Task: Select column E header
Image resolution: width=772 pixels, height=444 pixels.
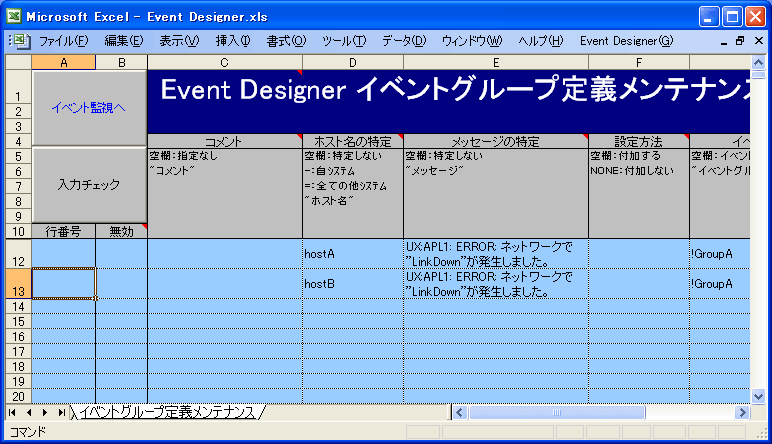Action: pyautogui.click(x=496, y=63)
